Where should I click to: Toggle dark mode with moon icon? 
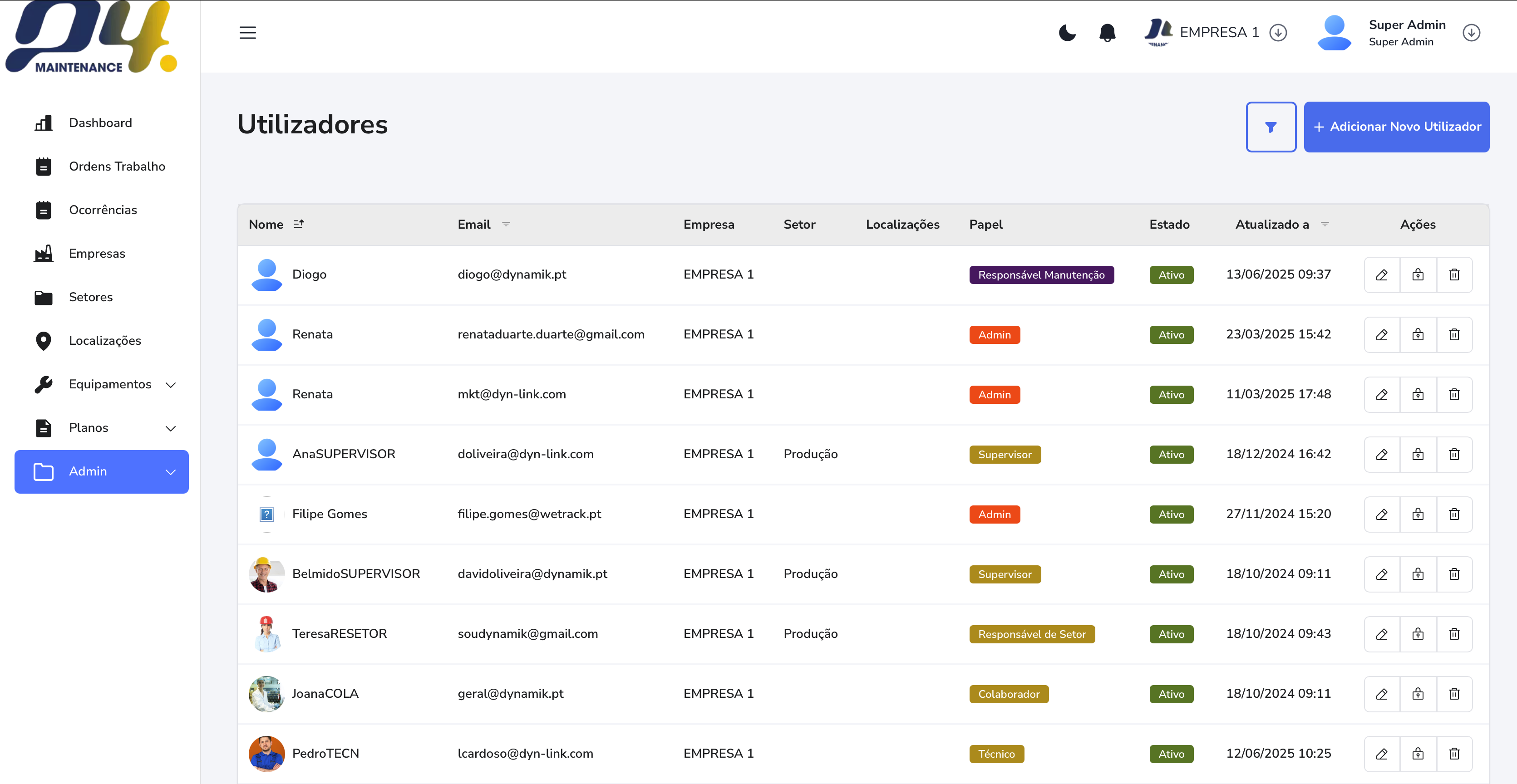(x=1067, y=32)
